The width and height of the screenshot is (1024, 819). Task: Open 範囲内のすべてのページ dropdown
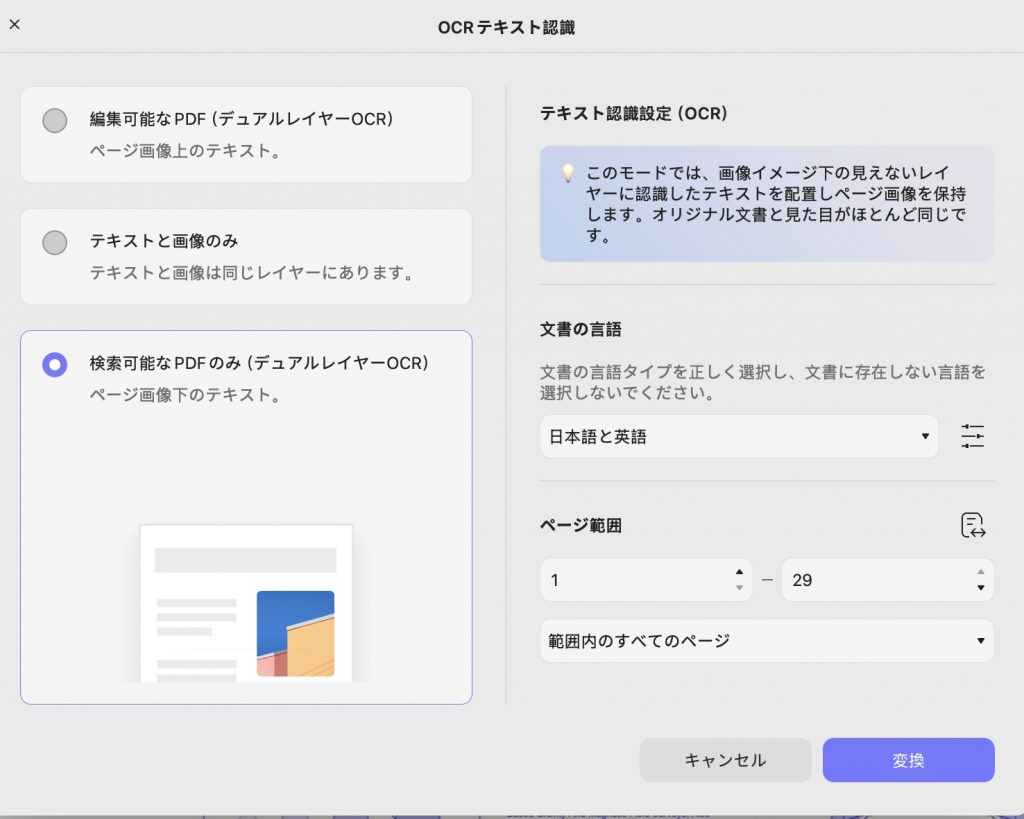(767, 641)
